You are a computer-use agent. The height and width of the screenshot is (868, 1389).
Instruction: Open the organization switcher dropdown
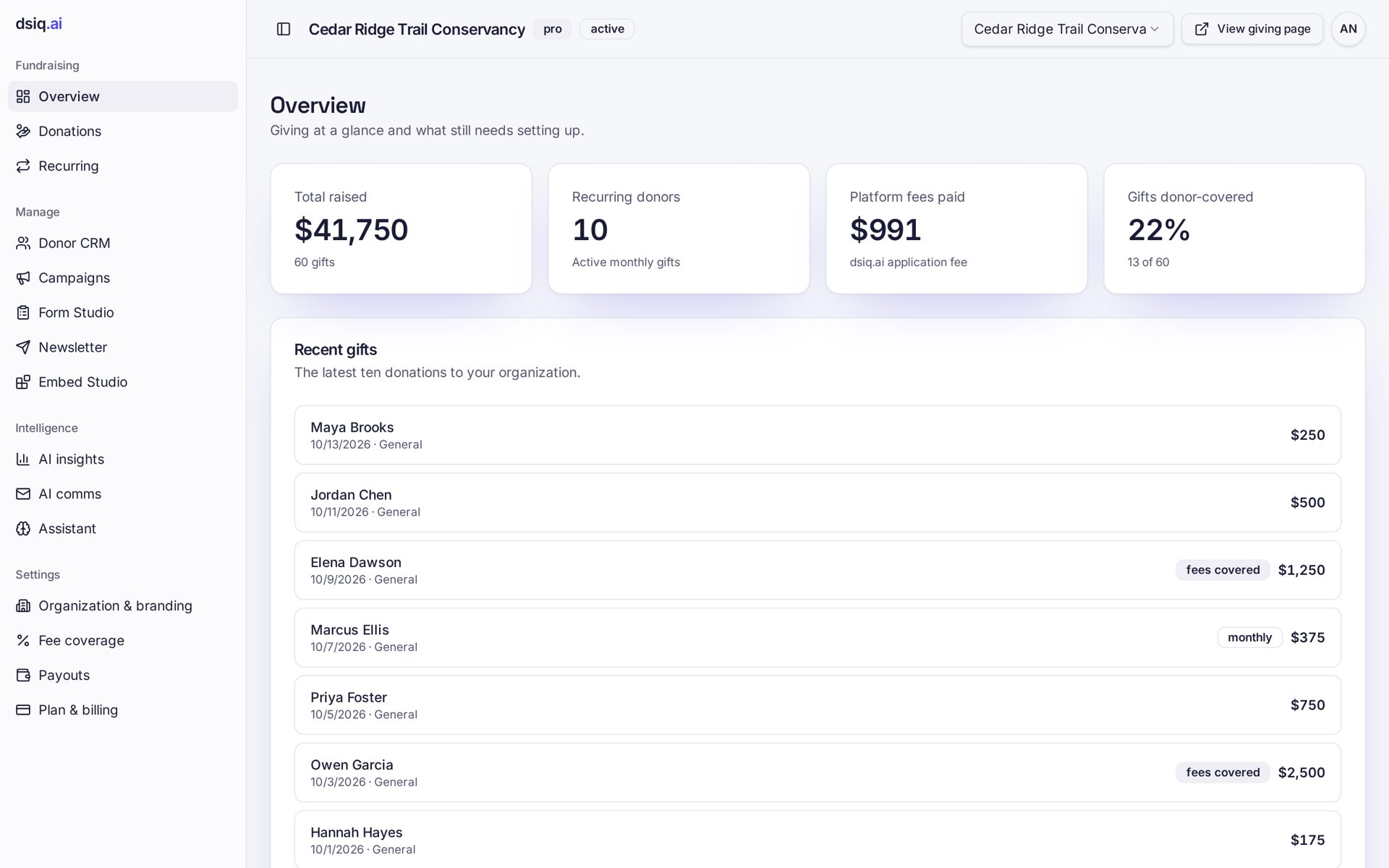tap(1067, 29)
